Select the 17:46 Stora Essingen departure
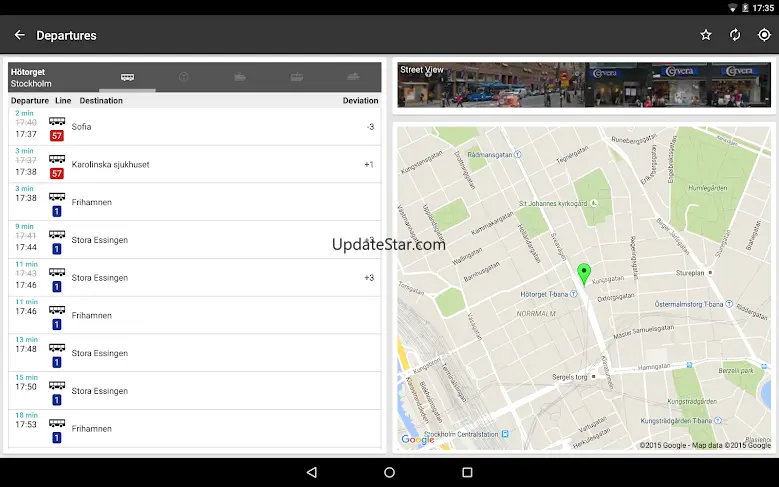 point(195,278)
